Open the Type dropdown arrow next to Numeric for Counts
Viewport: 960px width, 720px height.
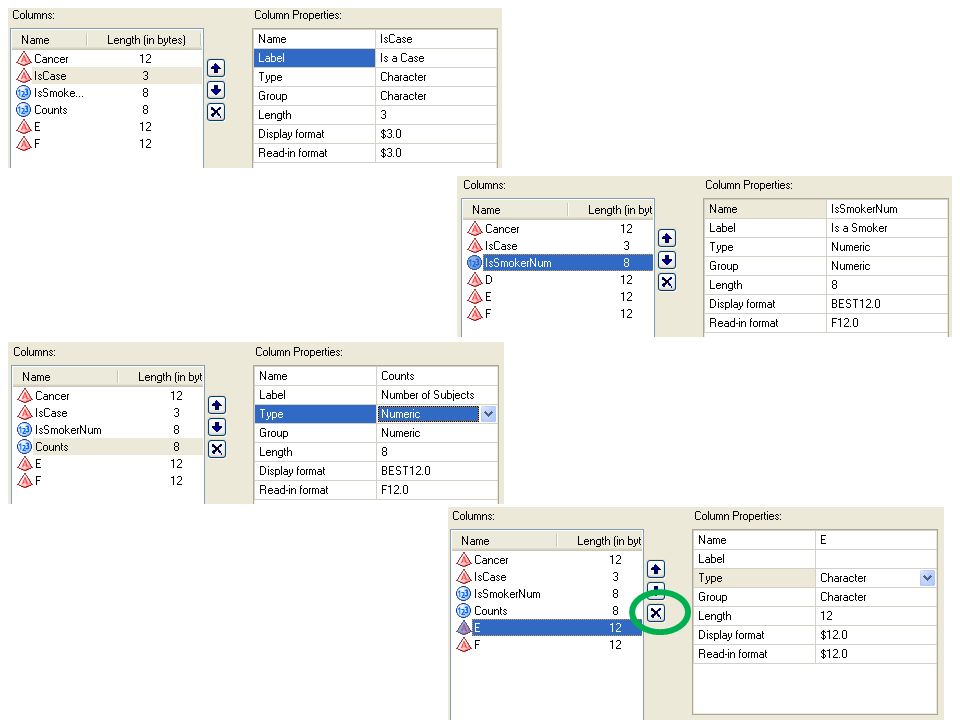click(489, 414)
